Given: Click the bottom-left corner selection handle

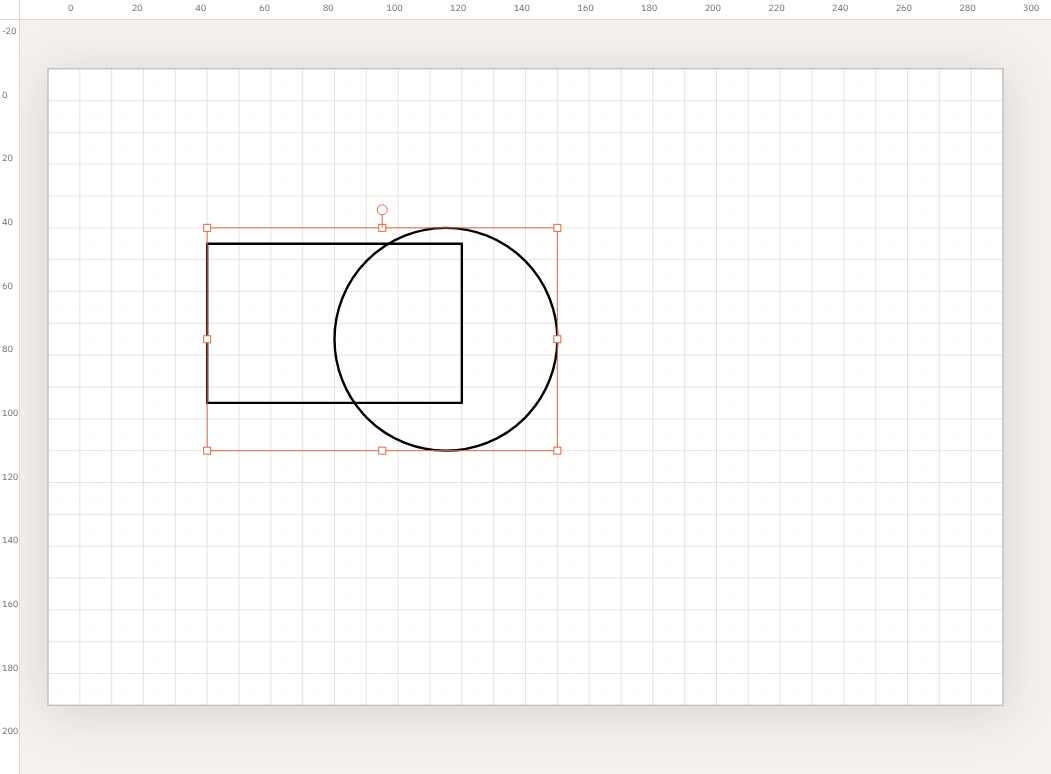Looking at the screenshot, I should tap(207, 451).
